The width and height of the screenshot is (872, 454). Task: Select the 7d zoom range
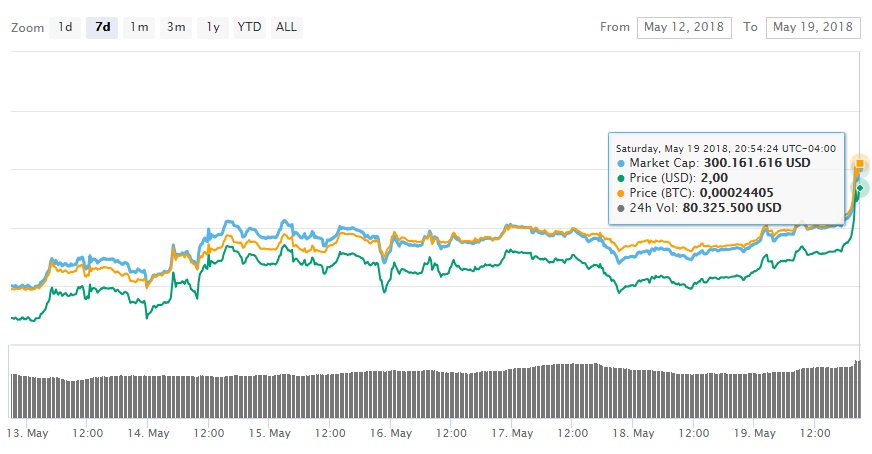click(102, 27)
